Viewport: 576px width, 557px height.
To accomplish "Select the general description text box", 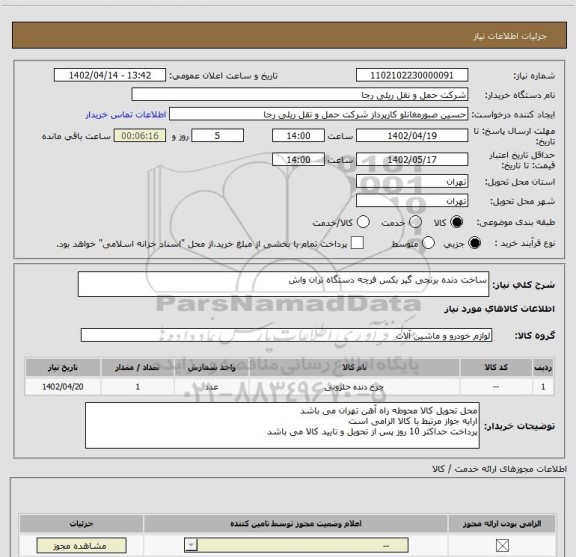I will 283,284.
